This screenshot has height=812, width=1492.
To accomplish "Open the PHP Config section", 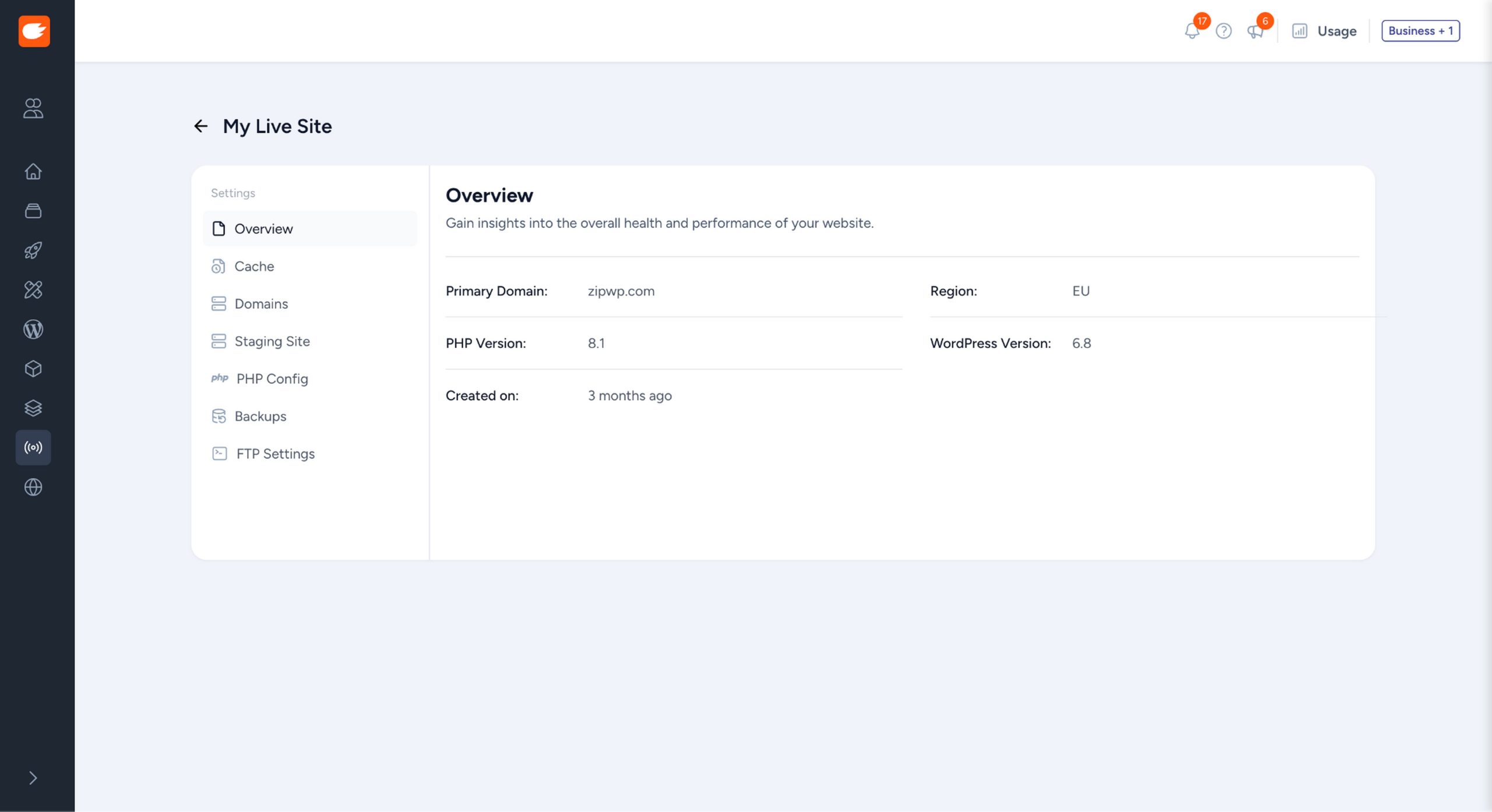I will [x=272, y=379].
